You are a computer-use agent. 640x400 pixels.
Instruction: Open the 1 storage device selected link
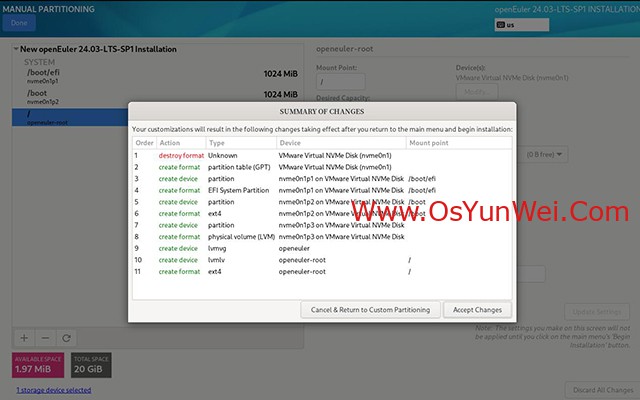(53, 390)
